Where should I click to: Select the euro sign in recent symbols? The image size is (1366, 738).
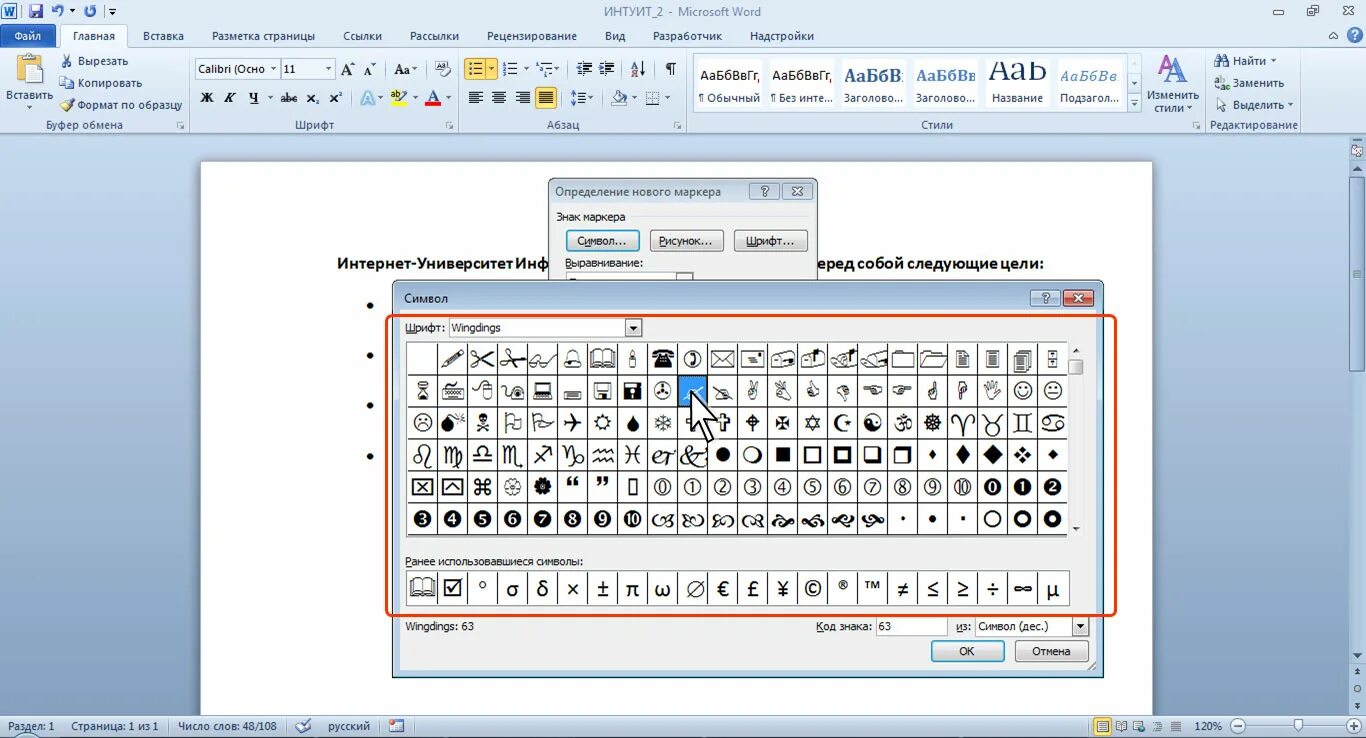point(722,589)
